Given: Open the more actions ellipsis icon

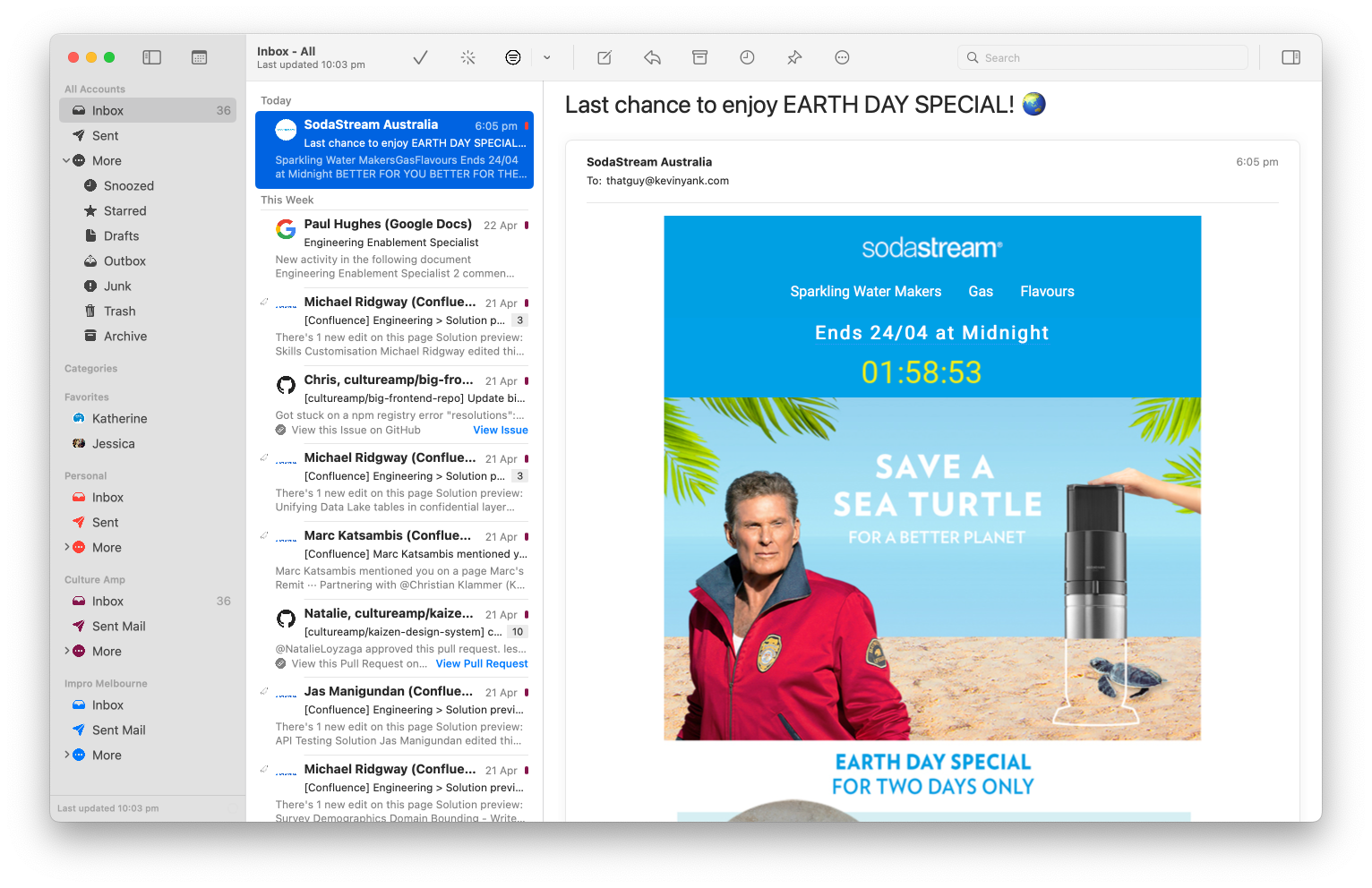Looking at the screenshot, I should [842, 57].
